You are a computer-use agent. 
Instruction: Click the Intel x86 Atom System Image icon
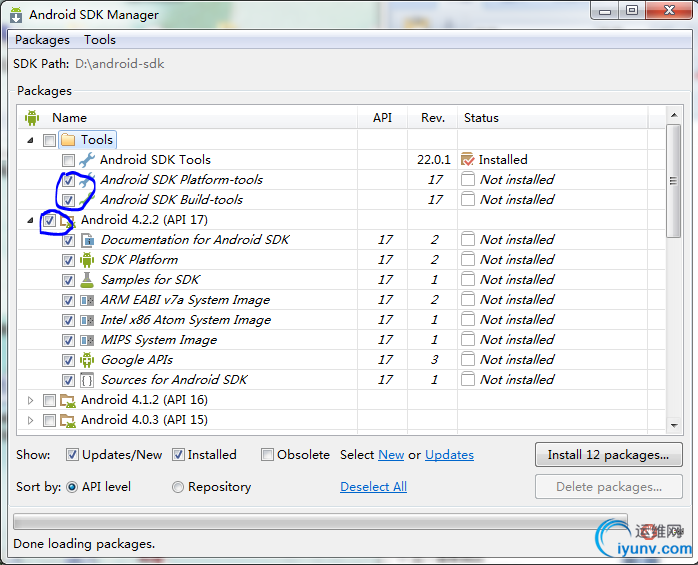[87, 320]
